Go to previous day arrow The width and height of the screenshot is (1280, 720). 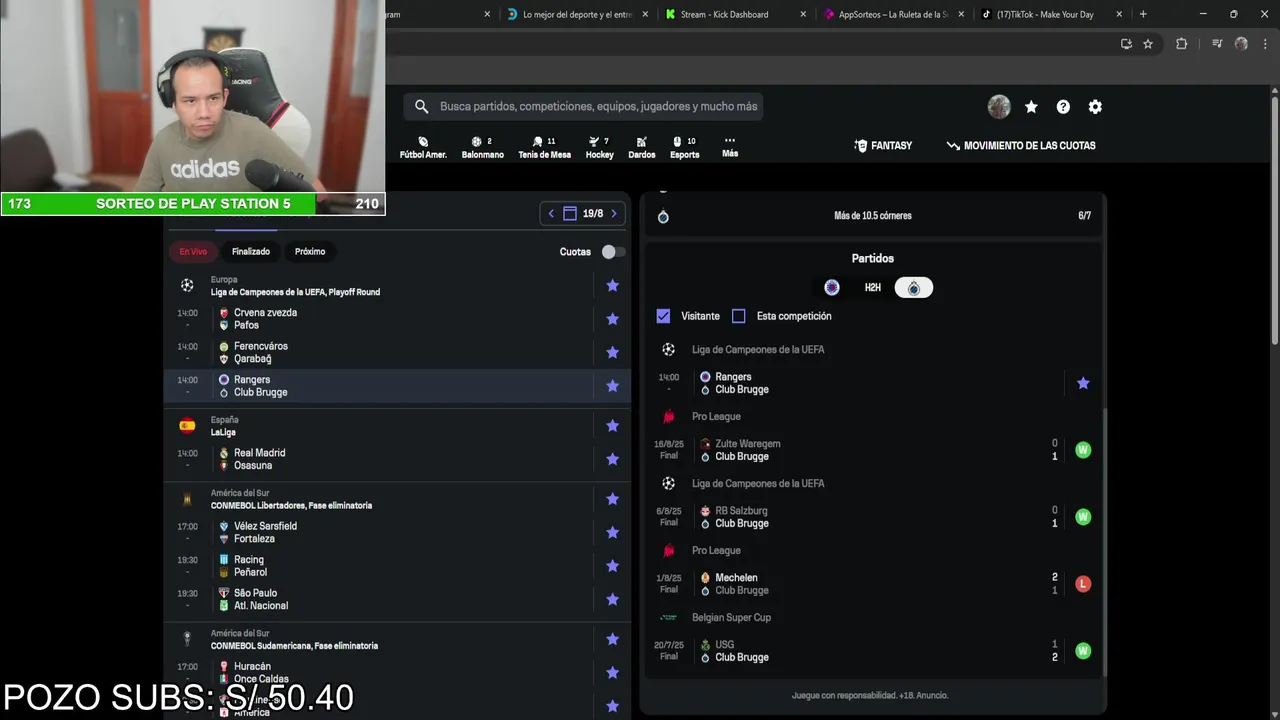point(551,213)
